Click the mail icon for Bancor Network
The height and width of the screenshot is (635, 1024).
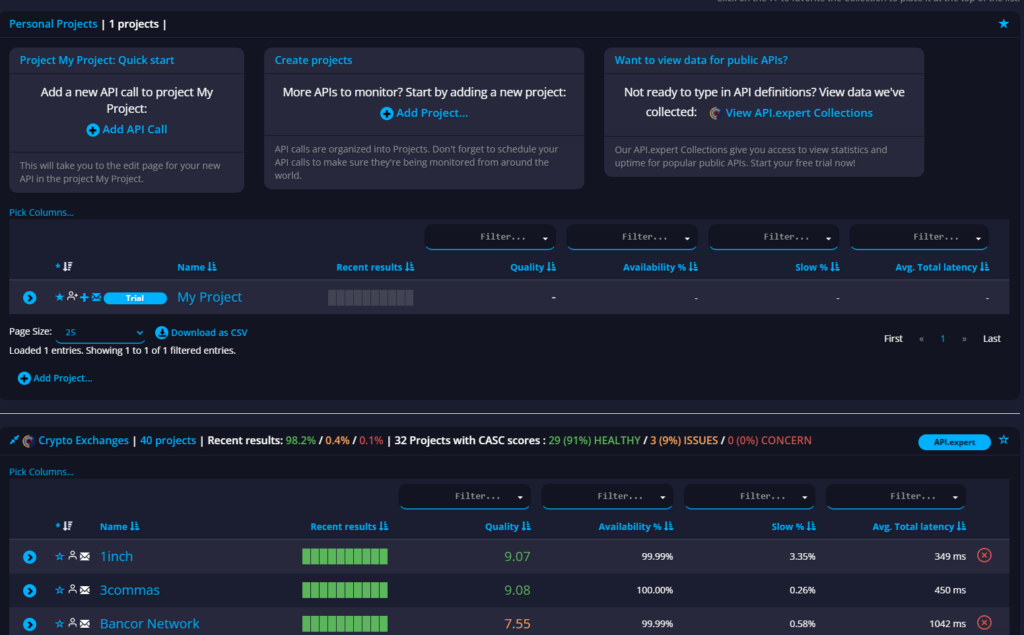coord(85,624)
